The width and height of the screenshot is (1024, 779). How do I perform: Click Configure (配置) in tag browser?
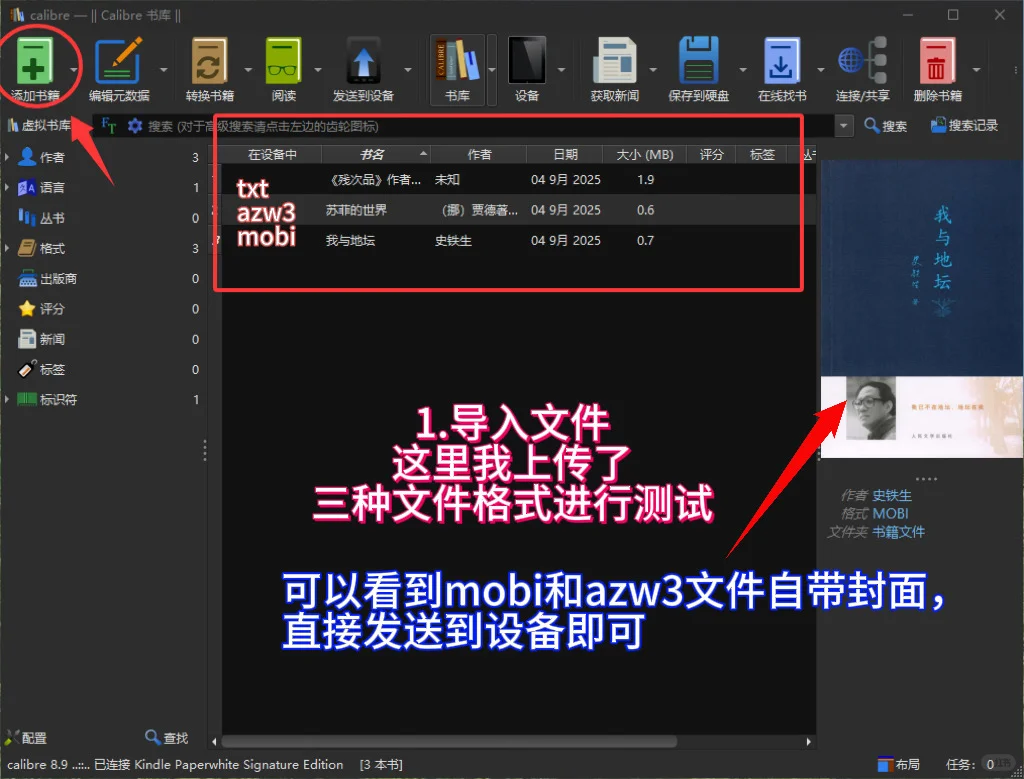26,738
